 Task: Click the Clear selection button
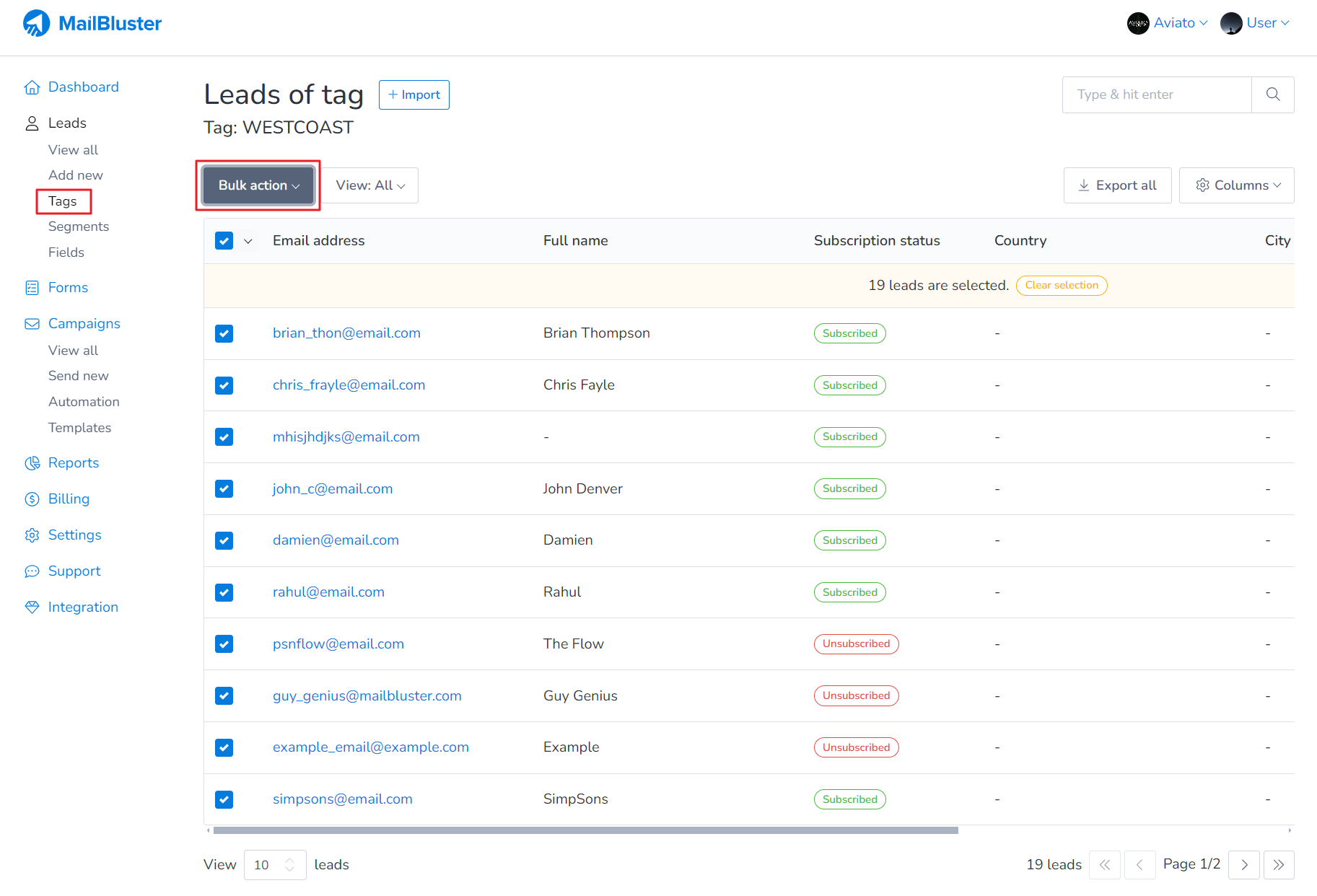[x=1062, y=286]
